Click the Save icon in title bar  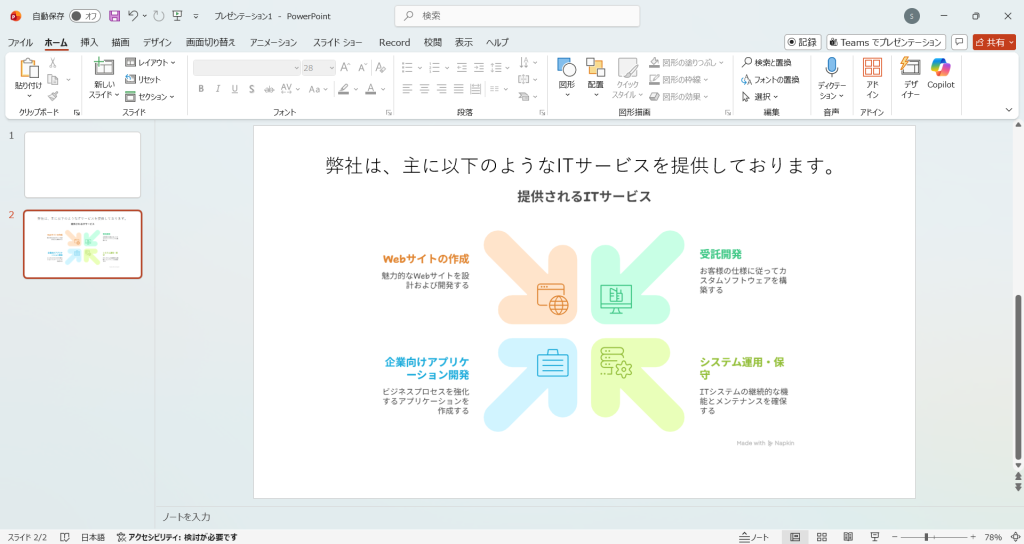pos(114,16)
